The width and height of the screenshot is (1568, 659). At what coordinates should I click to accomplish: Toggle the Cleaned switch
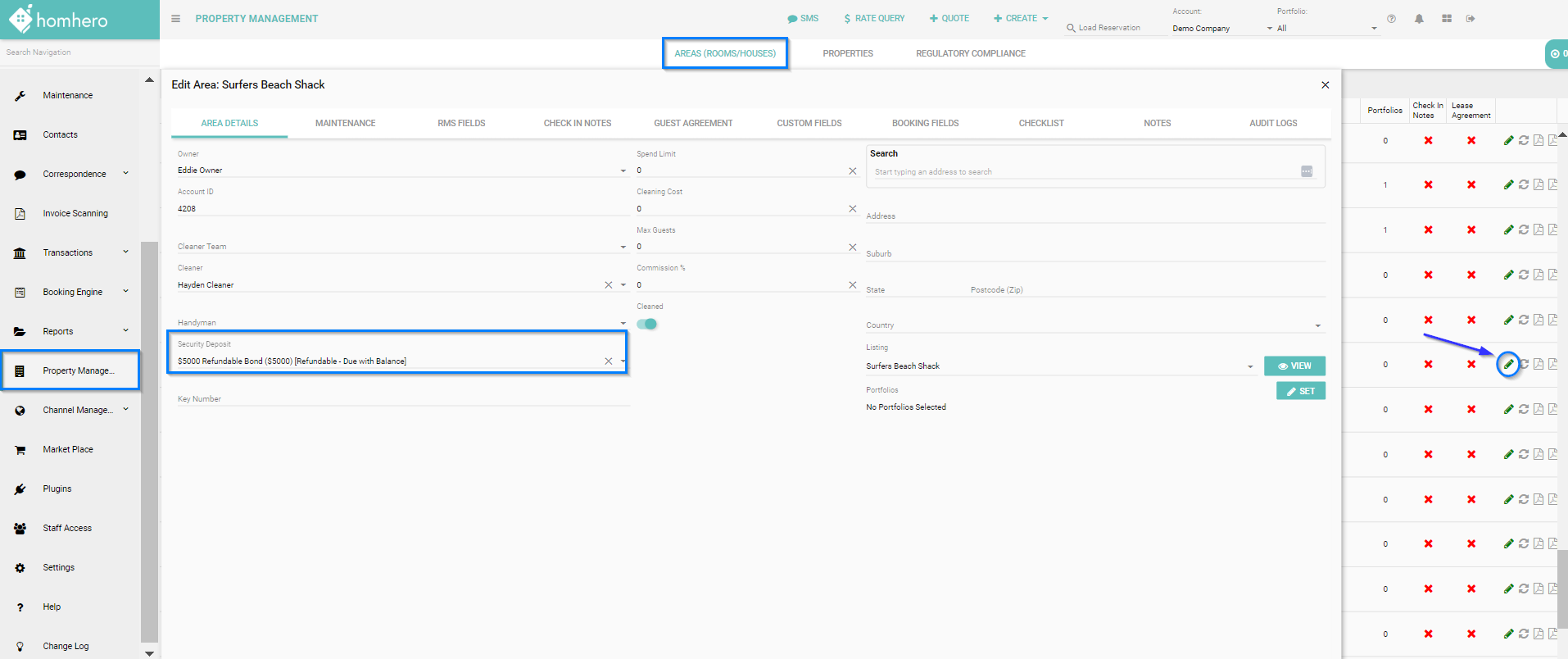647,324
